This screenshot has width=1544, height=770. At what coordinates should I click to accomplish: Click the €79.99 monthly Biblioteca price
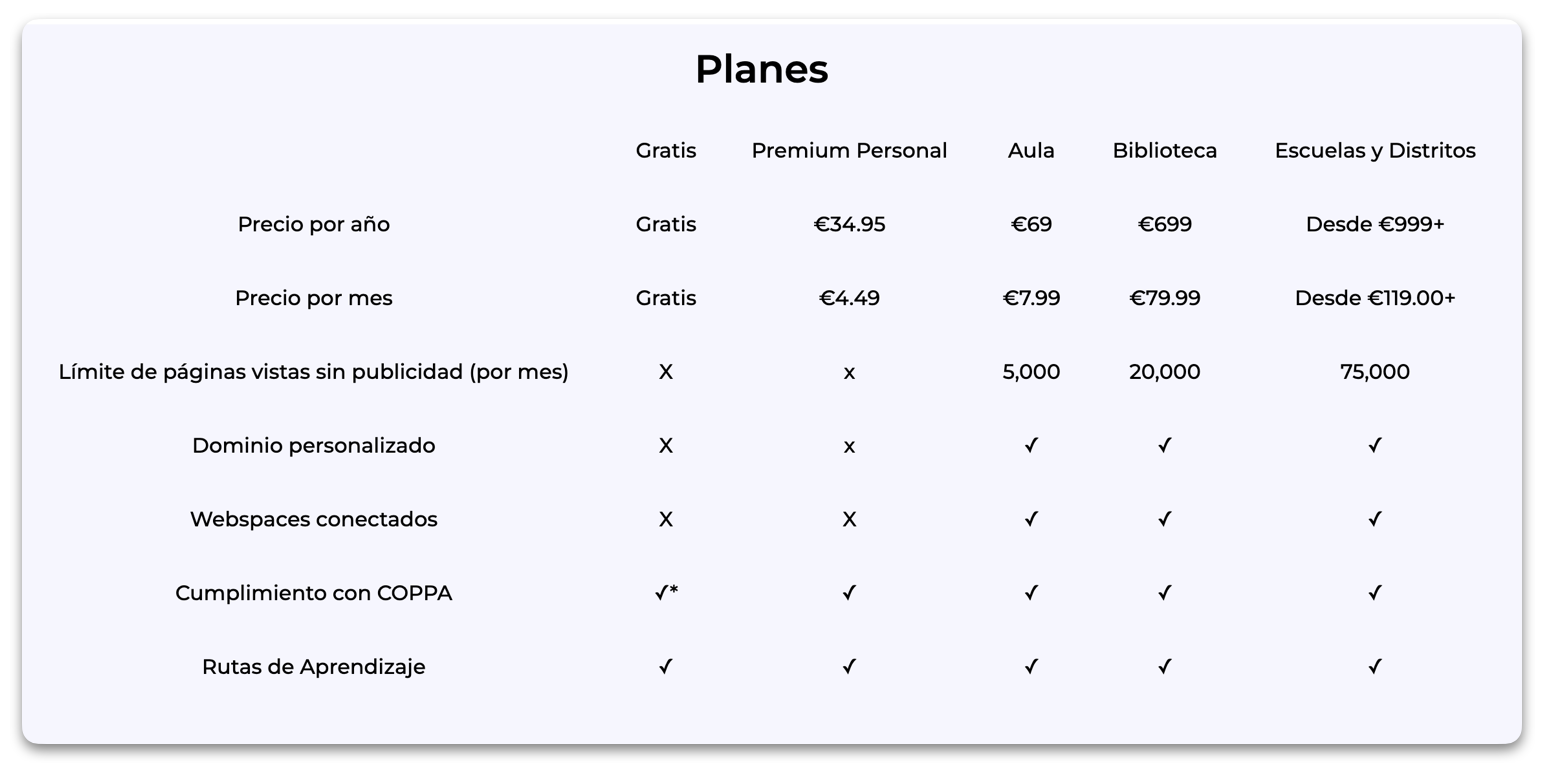click(x=1165, y=298)
